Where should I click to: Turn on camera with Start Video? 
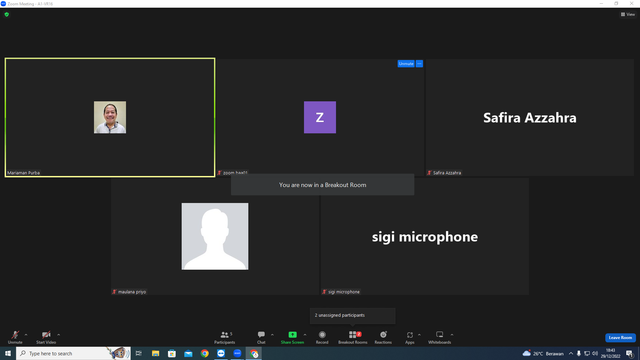click(46, 337)
